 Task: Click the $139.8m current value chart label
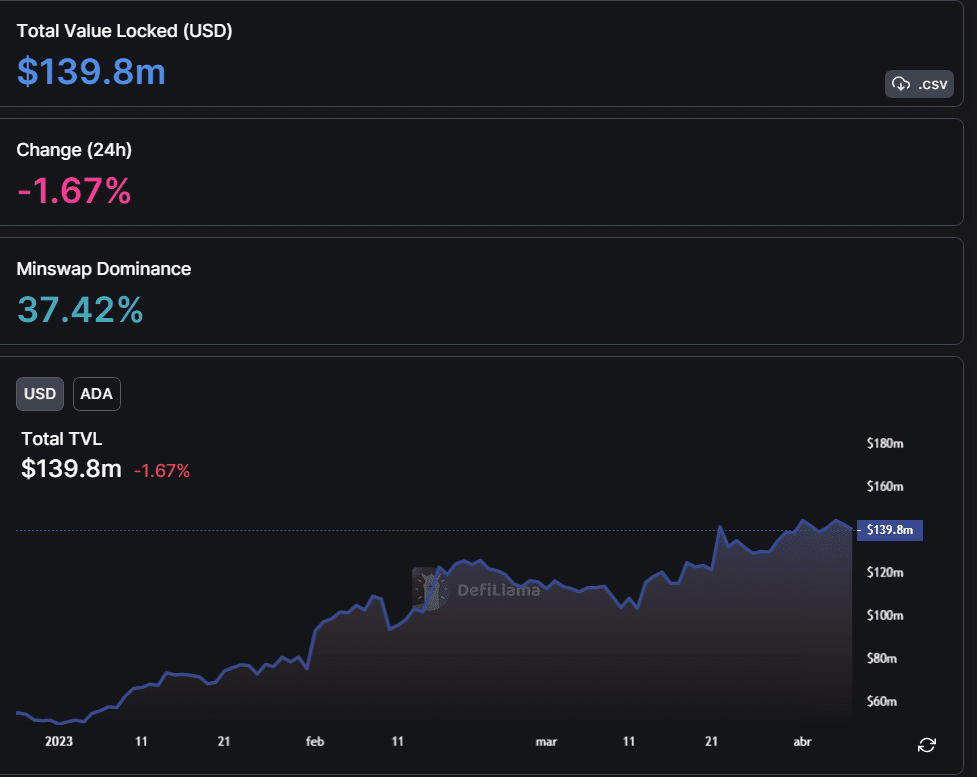(890, 530)
